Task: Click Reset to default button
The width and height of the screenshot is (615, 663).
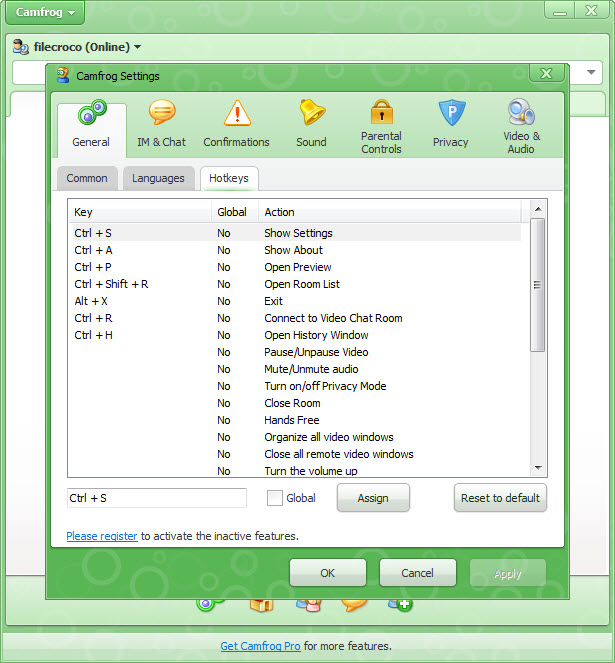Action: (500, 498)
